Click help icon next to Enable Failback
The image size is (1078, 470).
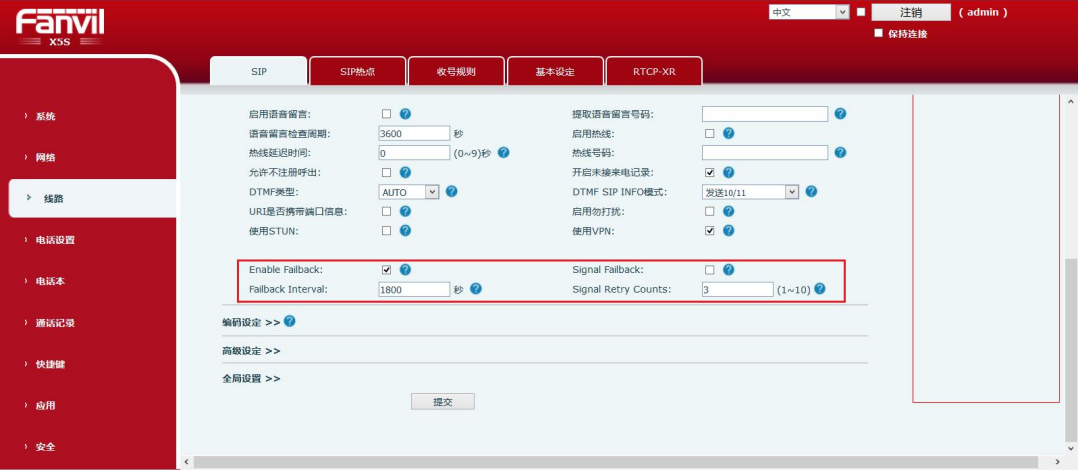pyautogui.click(x=406, y=270)
